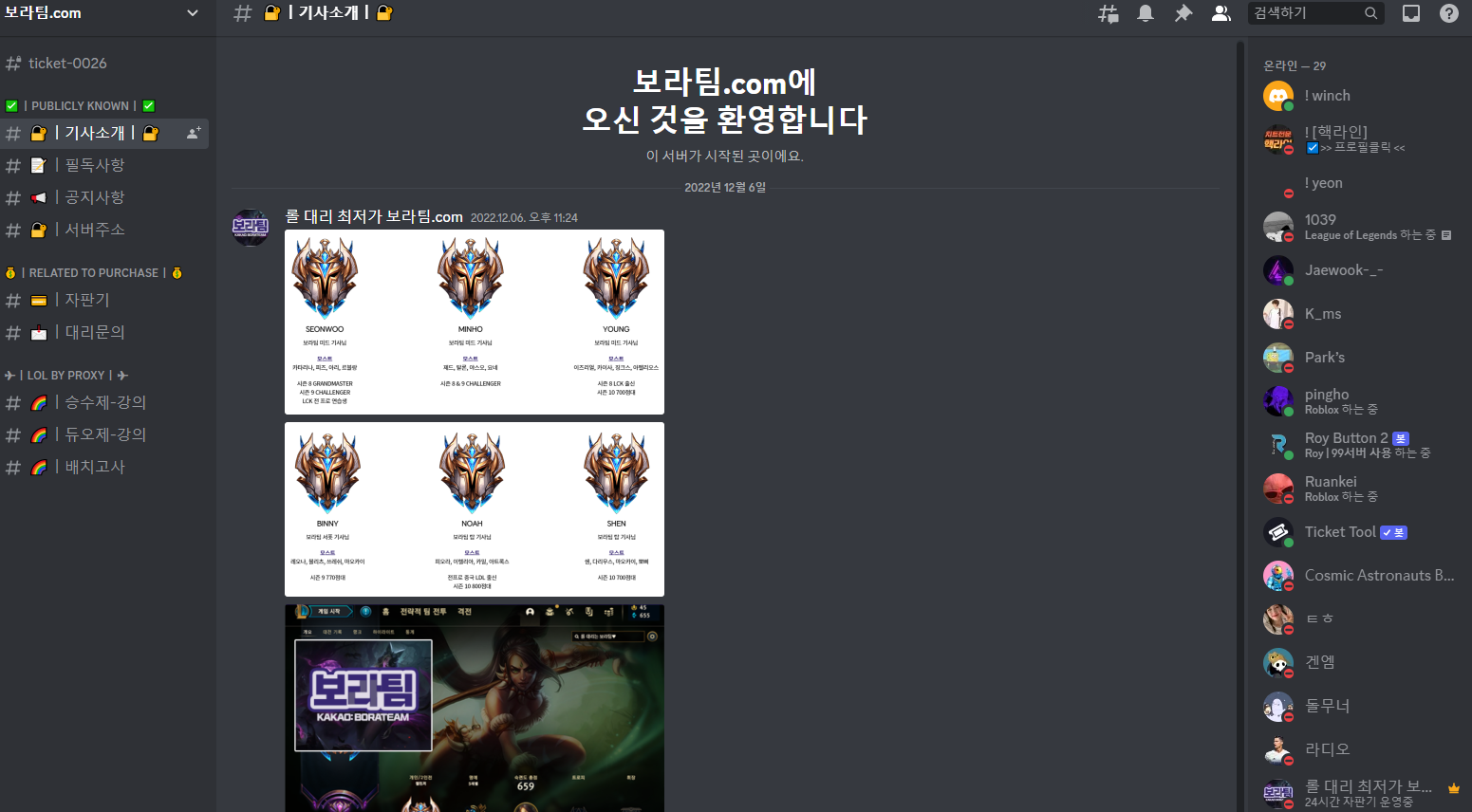Open the 필독사항 channel

tap(104, 166)
